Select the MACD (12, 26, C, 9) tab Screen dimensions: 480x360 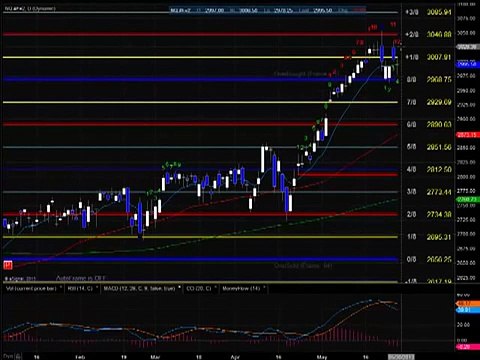pos(139,288)
